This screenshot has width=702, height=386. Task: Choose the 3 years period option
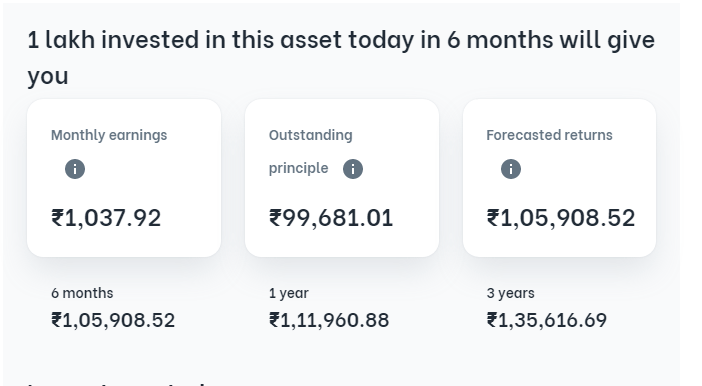510,293
